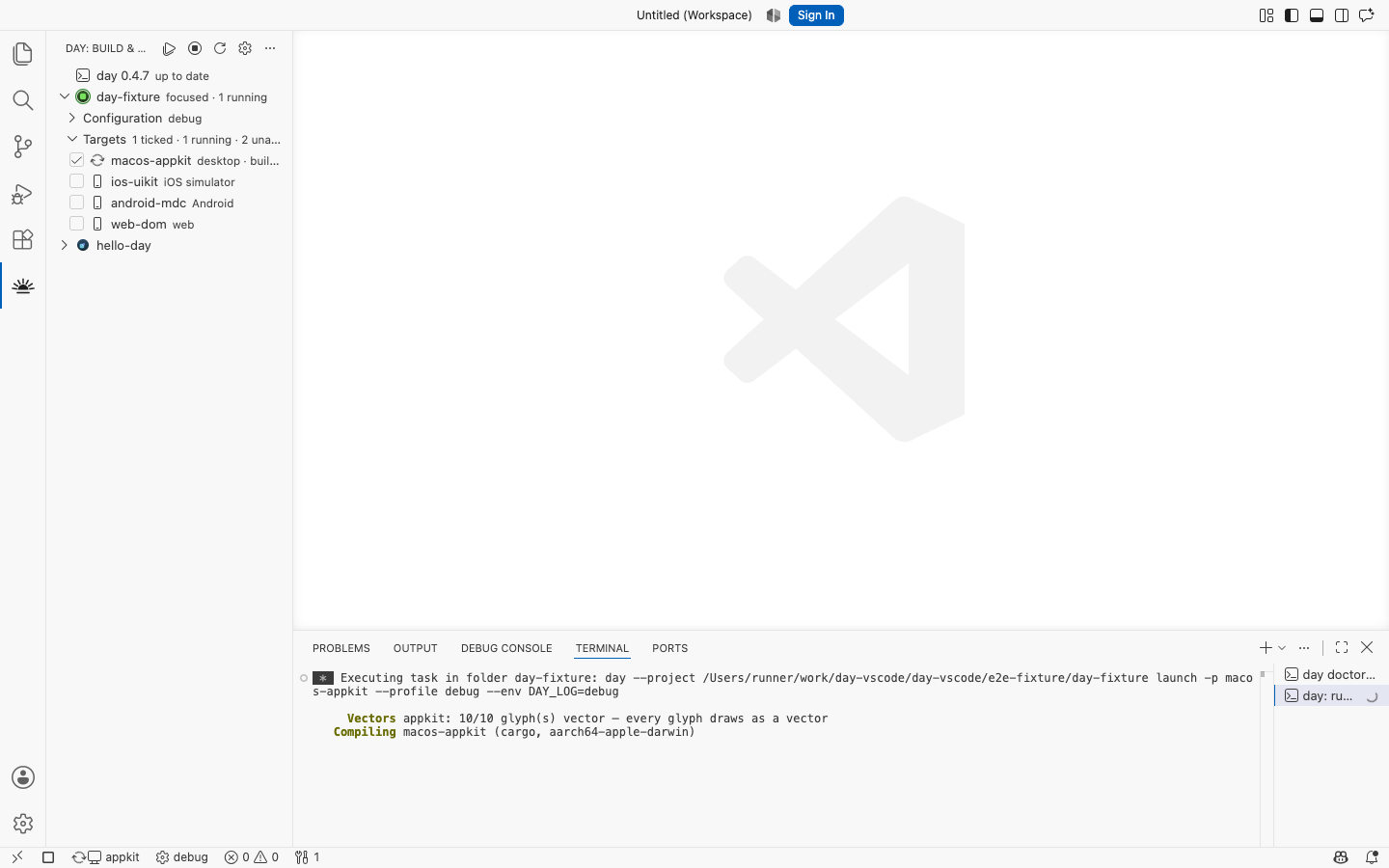Open the new terminal launch profile dropdown
The image size is (1389, 868).
tap(1282, 648)
